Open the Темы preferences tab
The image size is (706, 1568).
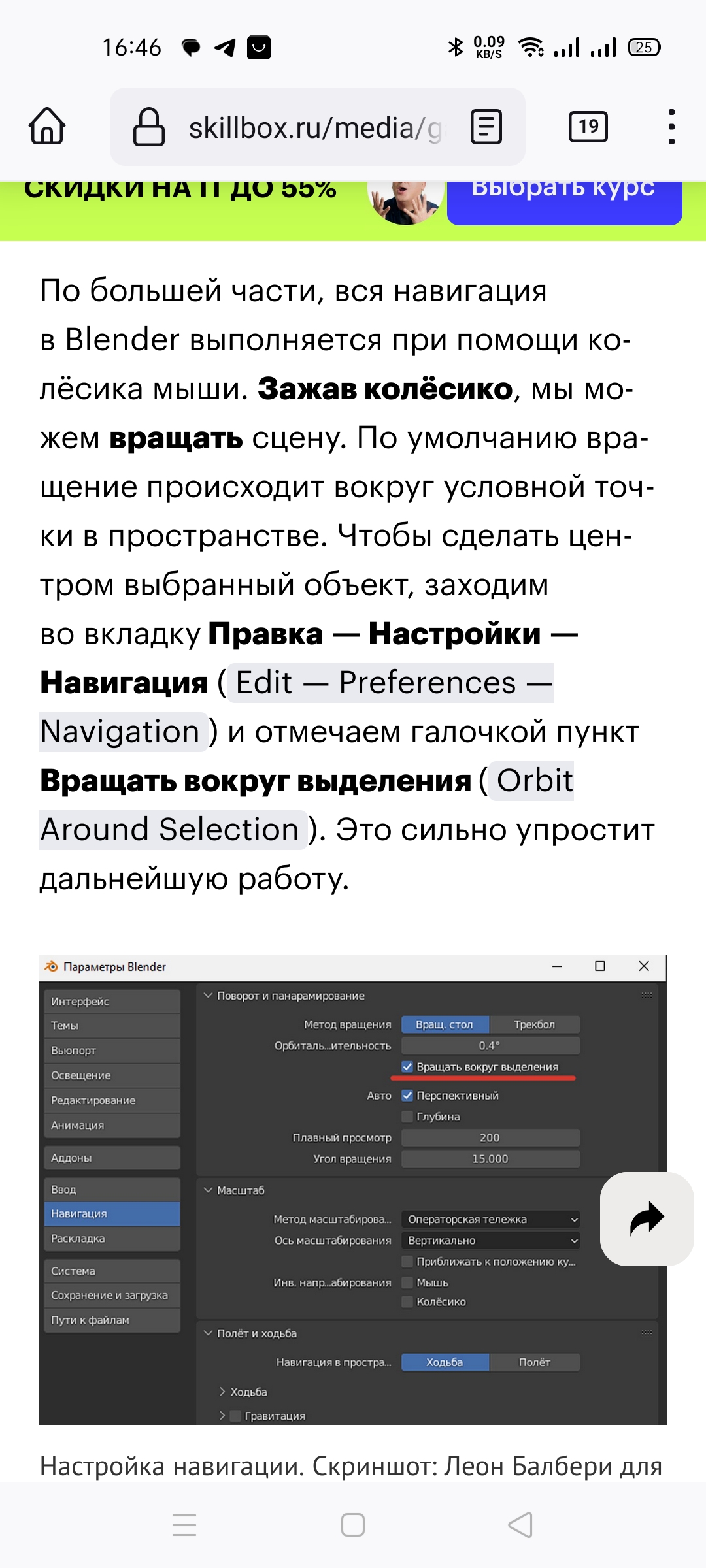tap(112, 1026)
